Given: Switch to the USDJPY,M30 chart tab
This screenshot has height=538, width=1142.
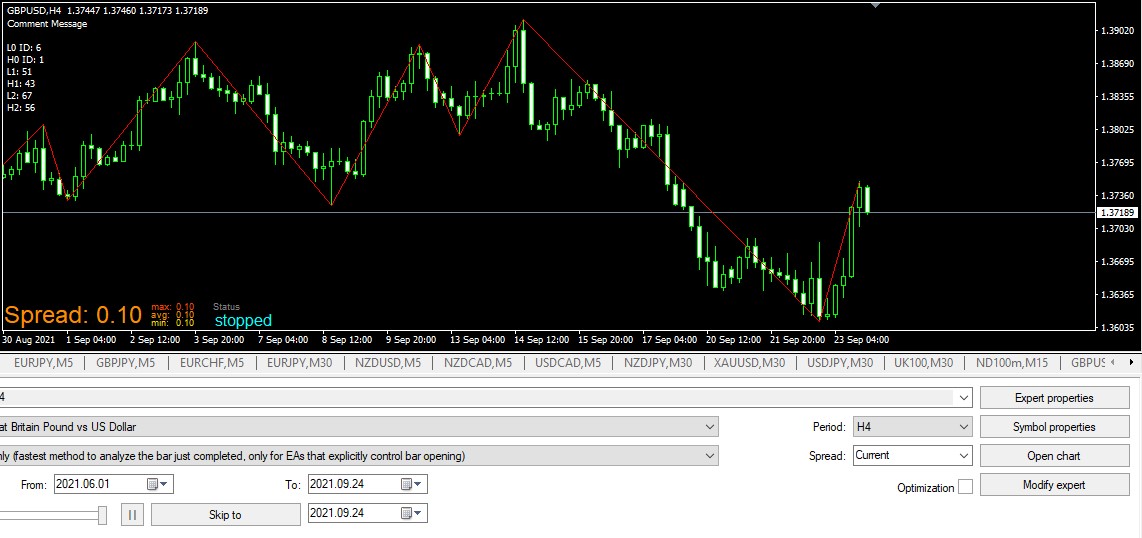Looking at the screenshot, I should tap(840, 362).
